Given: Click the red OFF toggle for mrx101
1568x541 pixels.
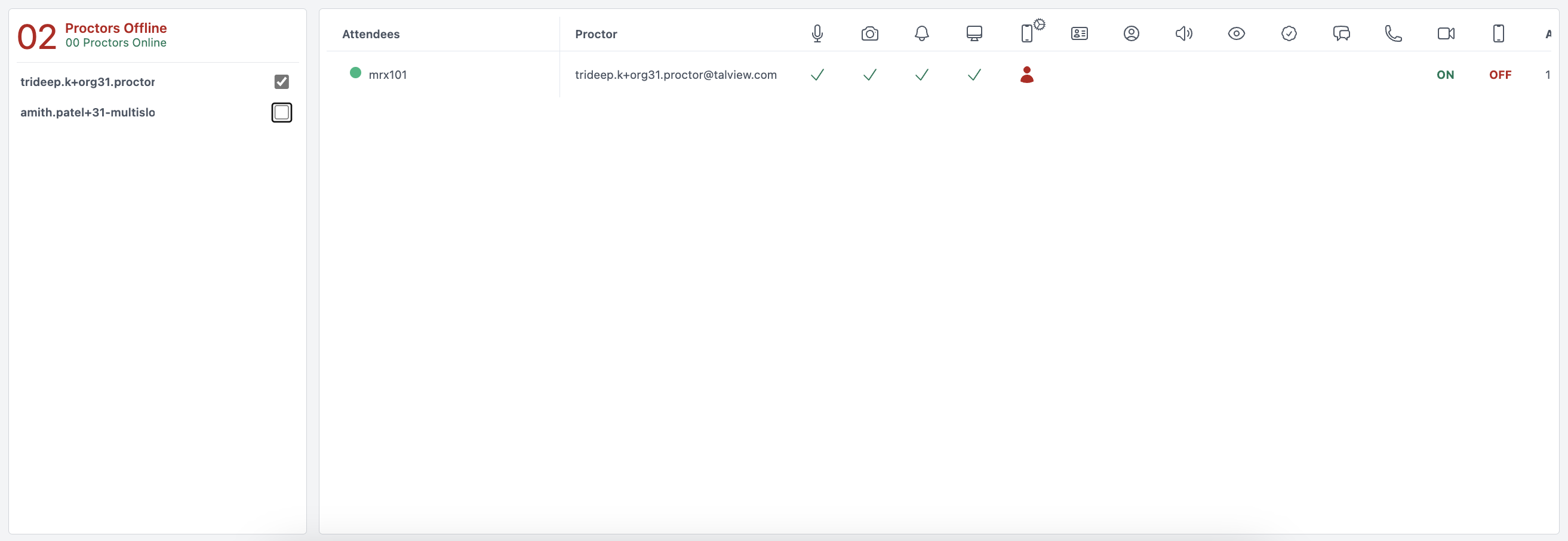Looking at the screenshot, I should click(1501, 74).
